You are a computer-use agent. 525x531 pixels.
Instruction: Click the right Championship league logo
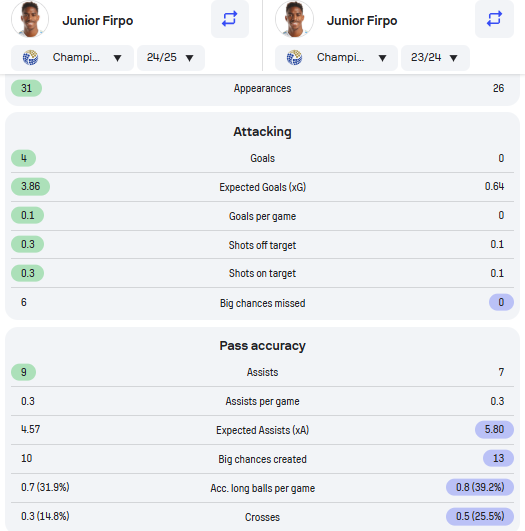pos(294,58)
